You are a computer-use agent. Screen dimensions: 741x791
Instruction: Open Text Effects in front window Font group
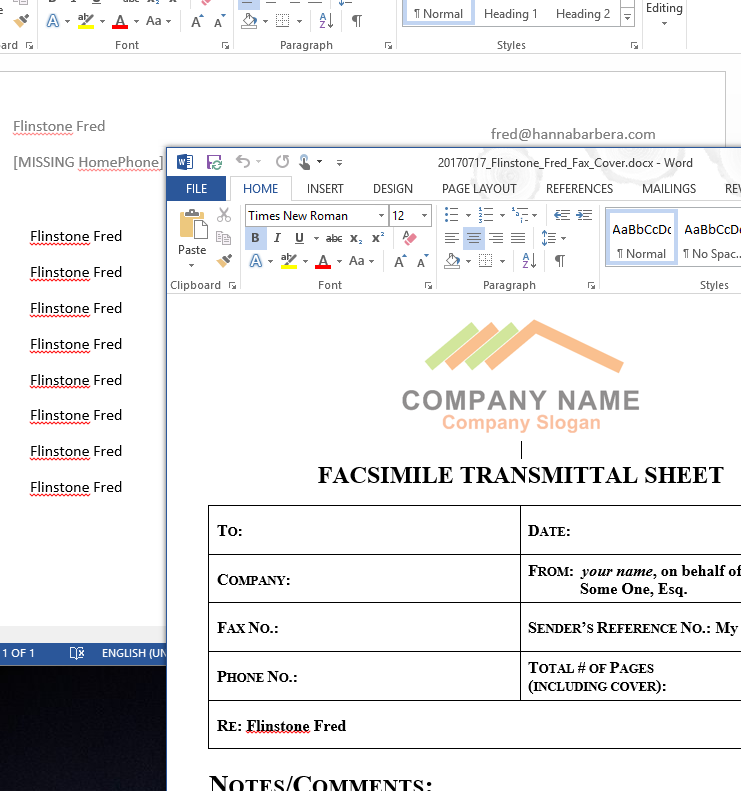(x=256, y=261)
